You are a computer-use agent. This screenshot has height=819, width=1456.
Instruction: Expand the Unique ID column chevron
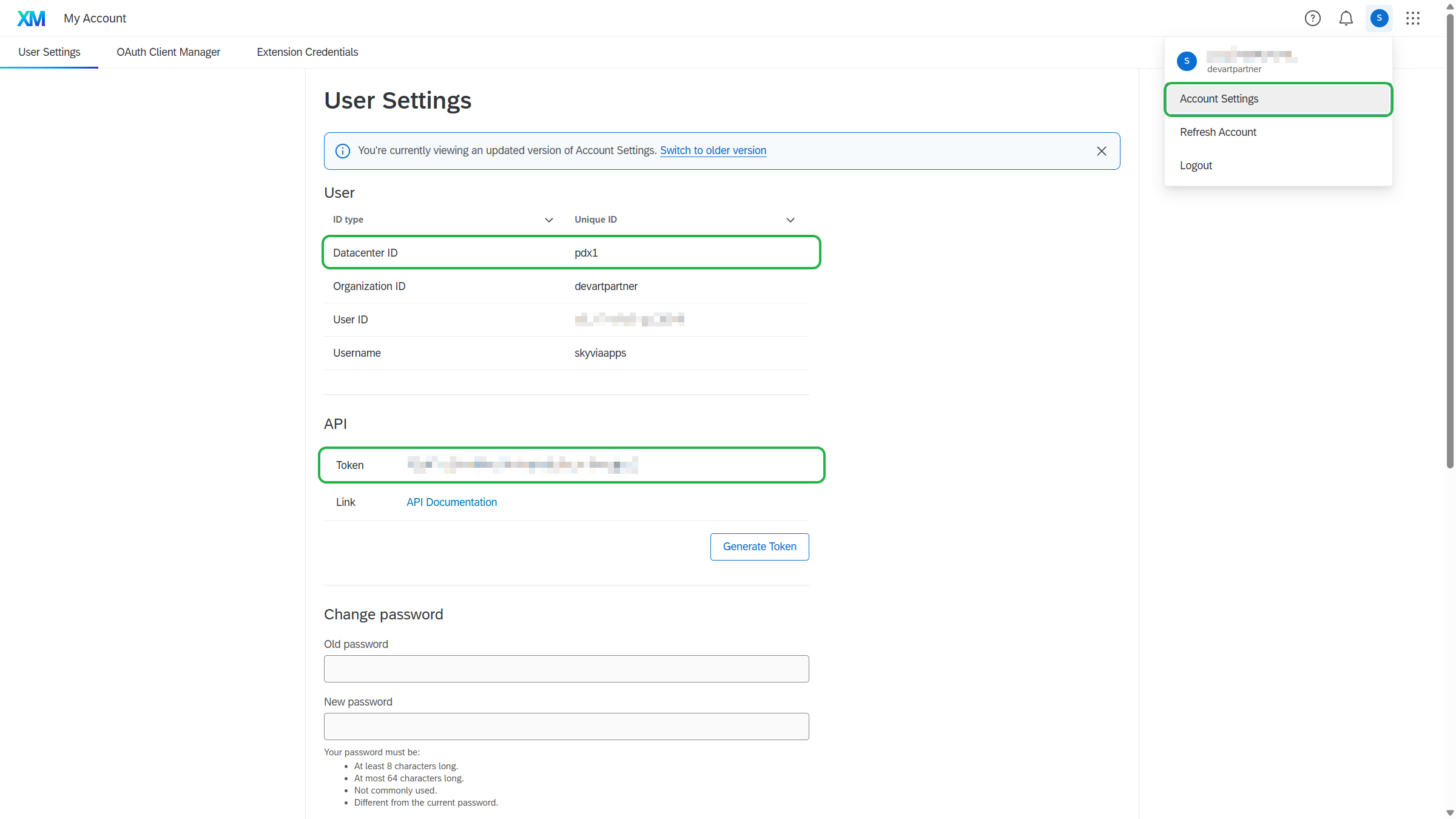(790, 220)
